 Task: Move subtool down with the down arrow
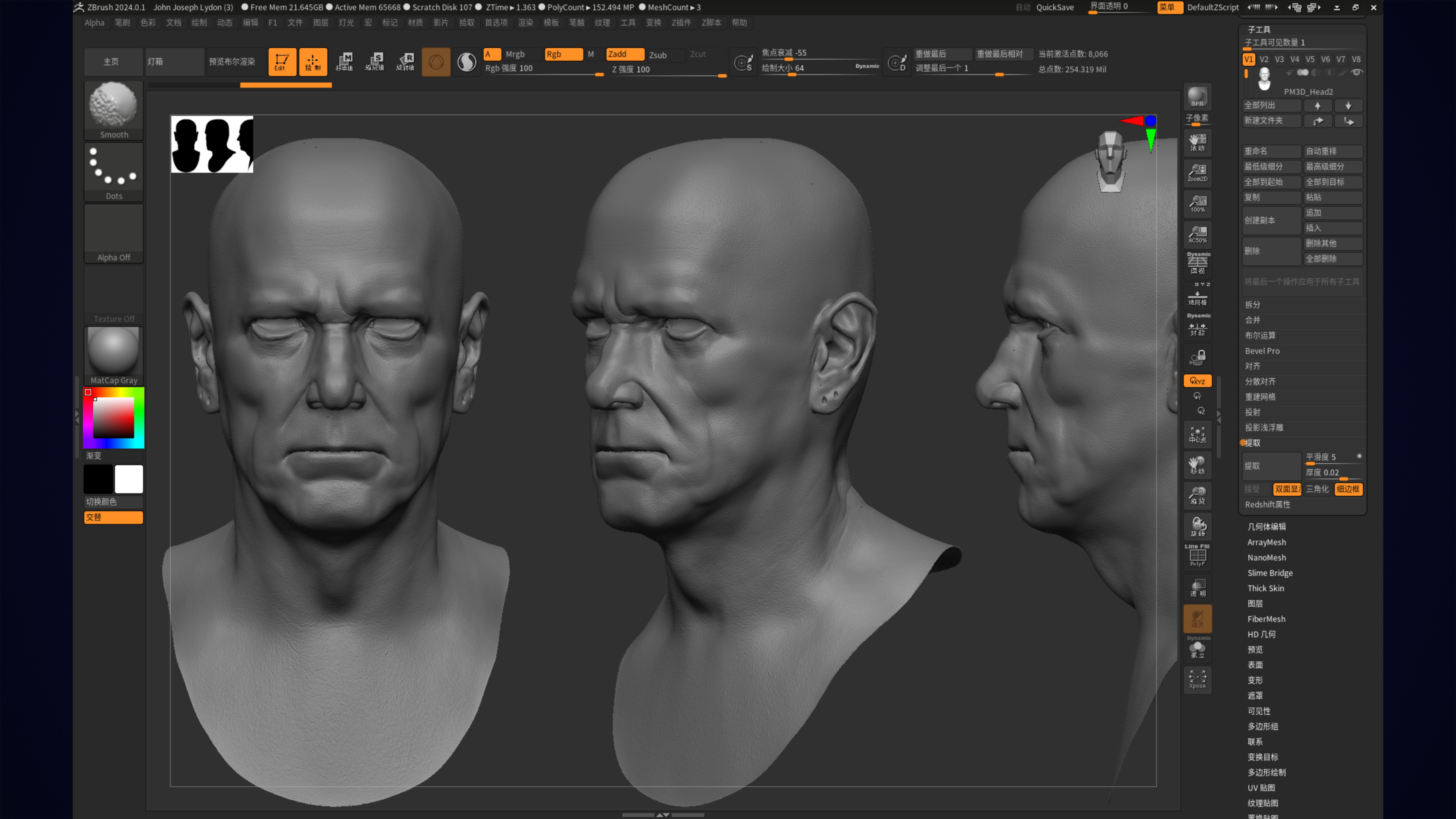(1349, 106)
